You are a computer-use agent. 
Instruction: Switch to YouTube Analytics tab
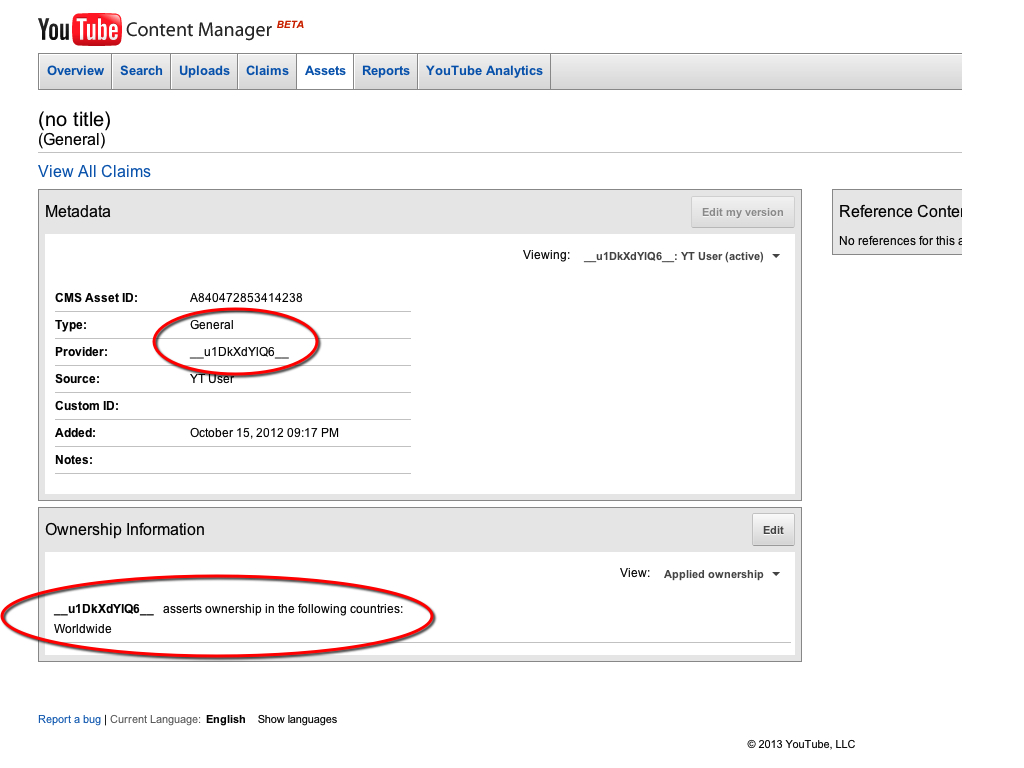(x=484, y=71)
